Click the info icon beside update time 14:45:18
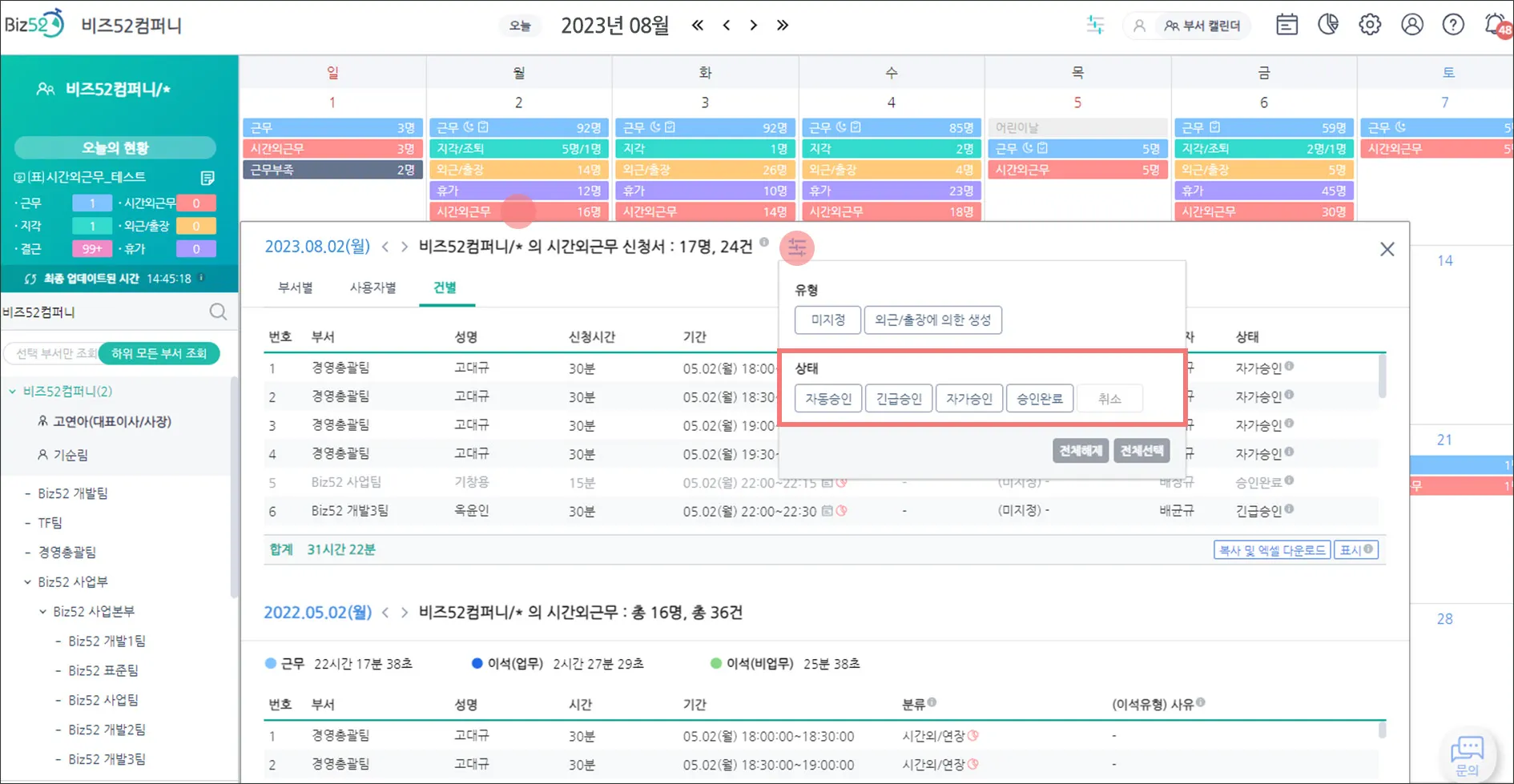 [201, 277]
